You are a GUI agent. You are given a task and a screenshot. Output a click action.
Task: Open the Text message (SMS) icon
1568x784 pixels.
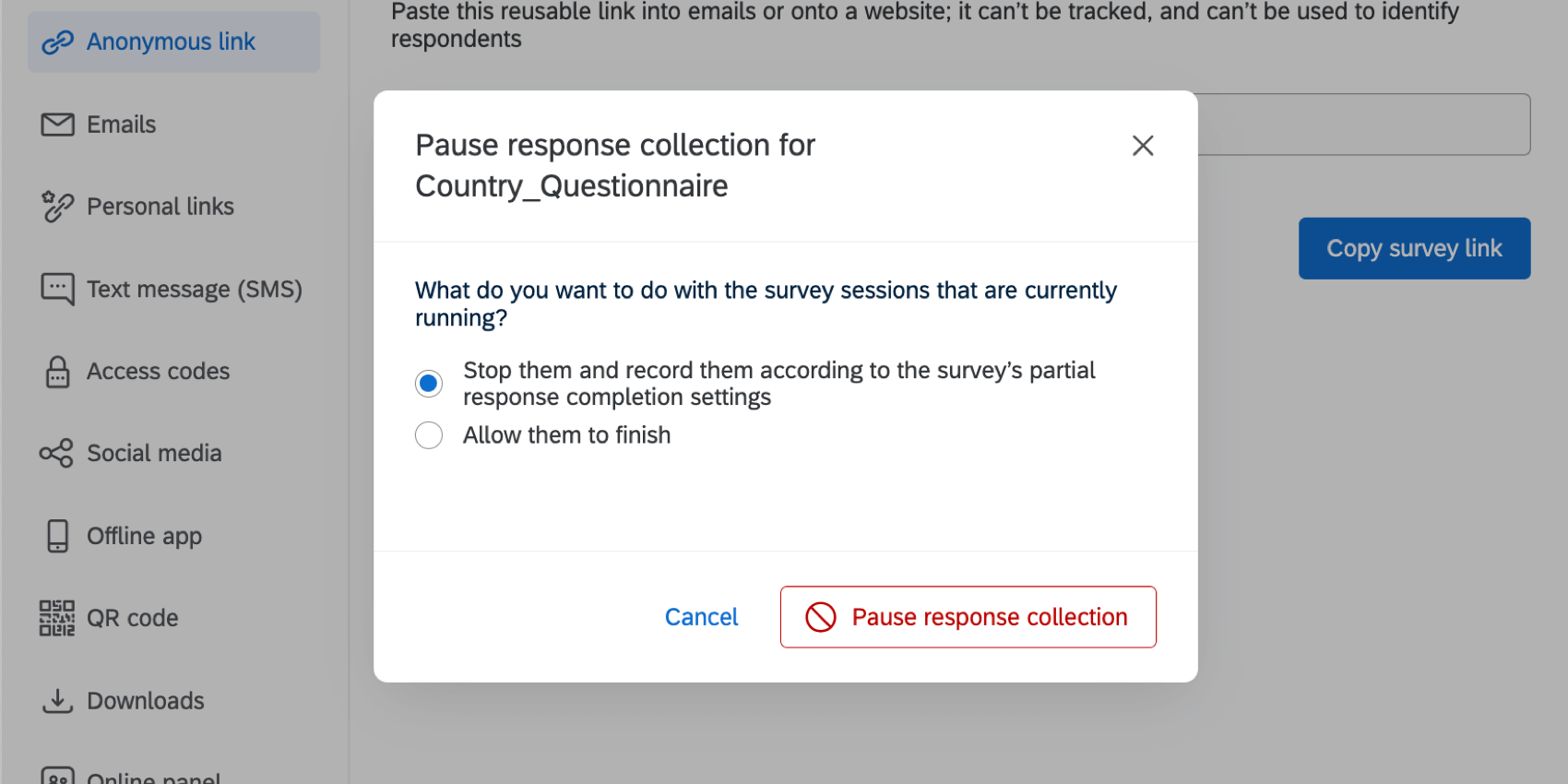pyautogui.click(x=57, y=289)
